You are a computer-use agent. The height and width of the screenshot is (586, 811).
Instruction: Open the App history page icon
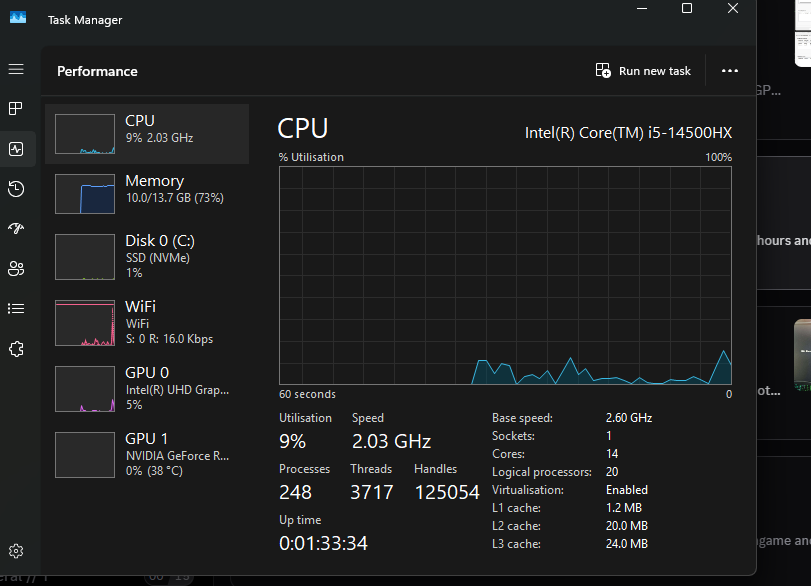(x=16, y=189)
